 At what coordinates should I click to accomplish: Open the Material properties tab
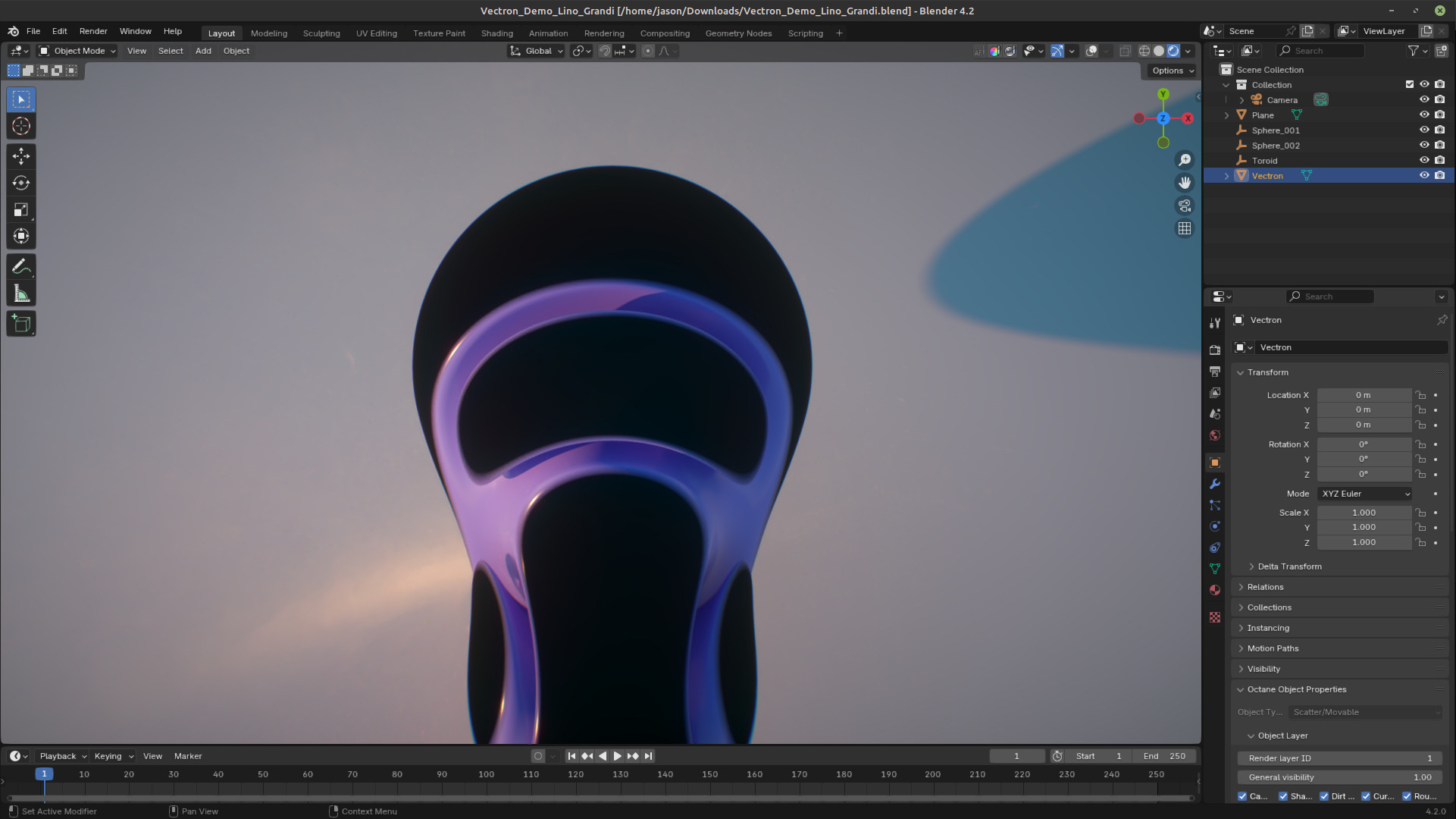pyautogui.click(x=1215, y=590)
